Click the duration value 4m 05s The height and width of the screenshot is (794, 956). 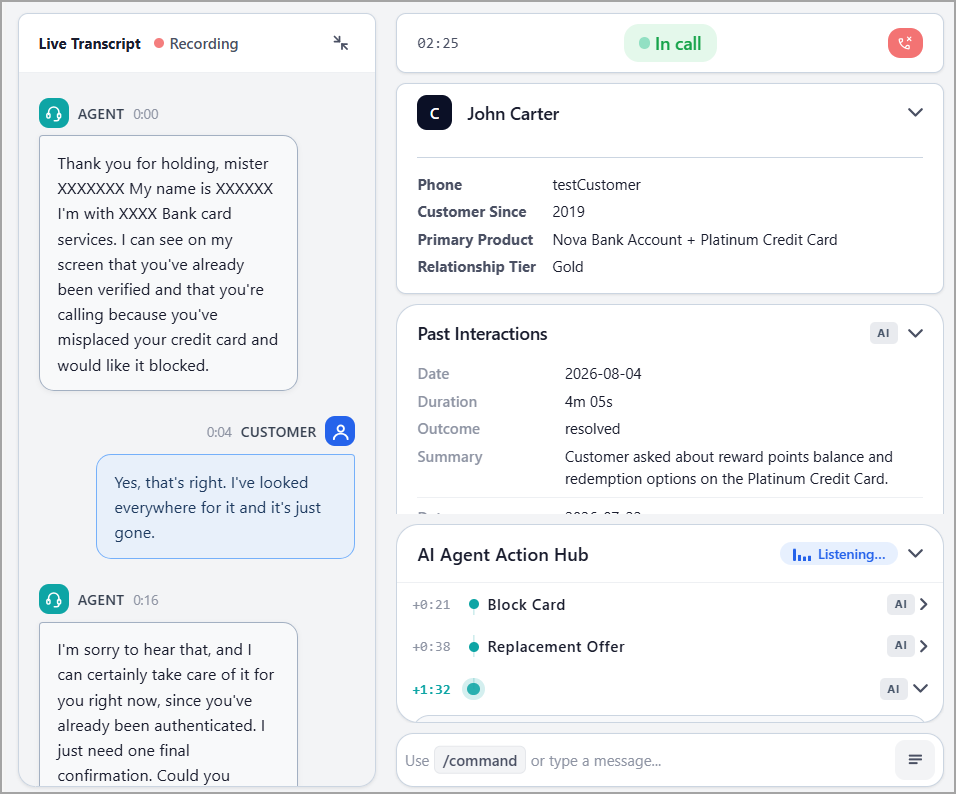click(588, 401)
